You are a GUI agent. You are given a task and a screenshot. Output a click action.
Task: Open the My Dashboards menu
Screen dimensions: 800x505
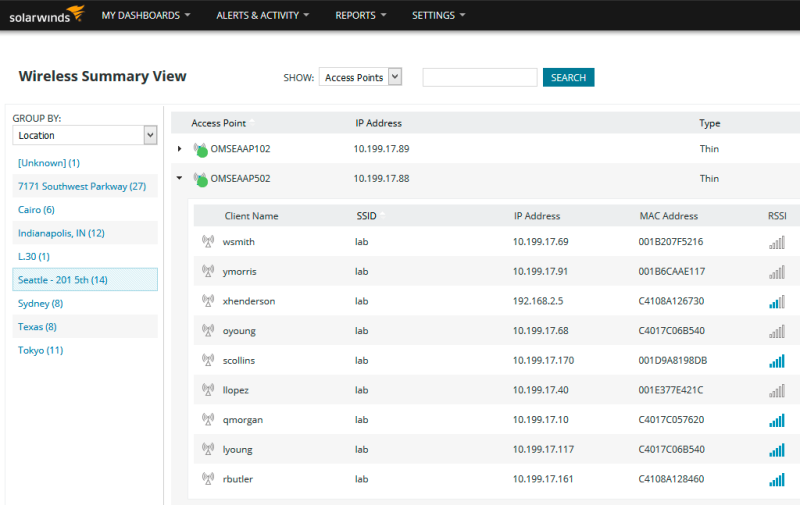tap(145, 15)
